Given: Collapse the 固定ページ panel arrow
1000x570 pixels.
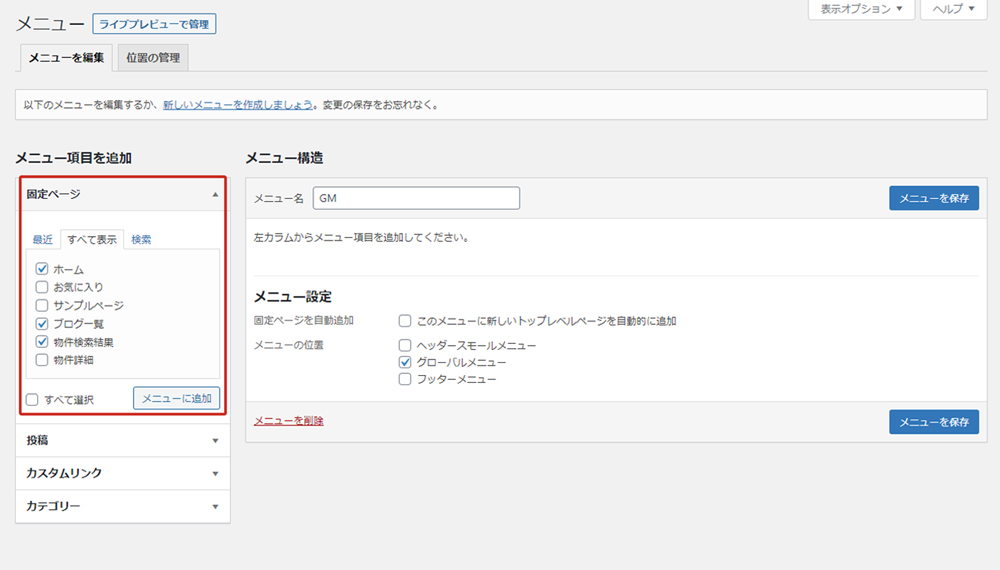Looking at the screenshot, I should click(x=215, y=195).
